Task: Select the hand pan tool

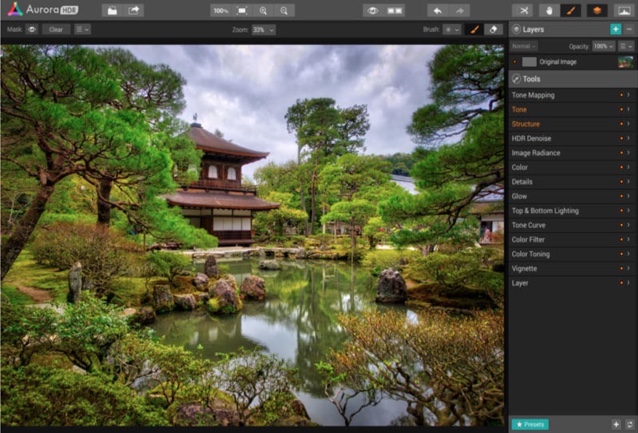Action: tap(549, 11)
